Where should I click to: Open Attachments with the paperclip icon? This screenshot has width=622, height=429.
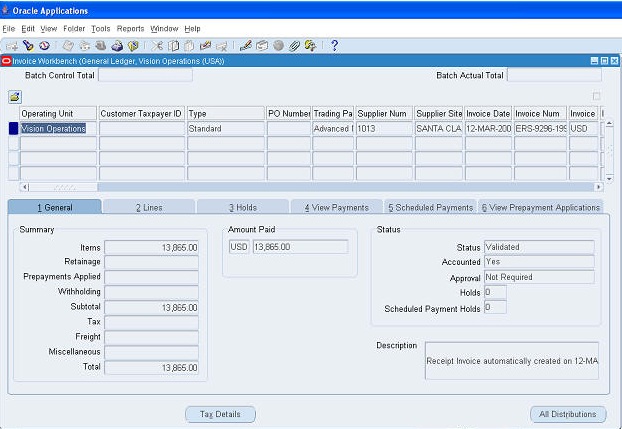(294, 46)
